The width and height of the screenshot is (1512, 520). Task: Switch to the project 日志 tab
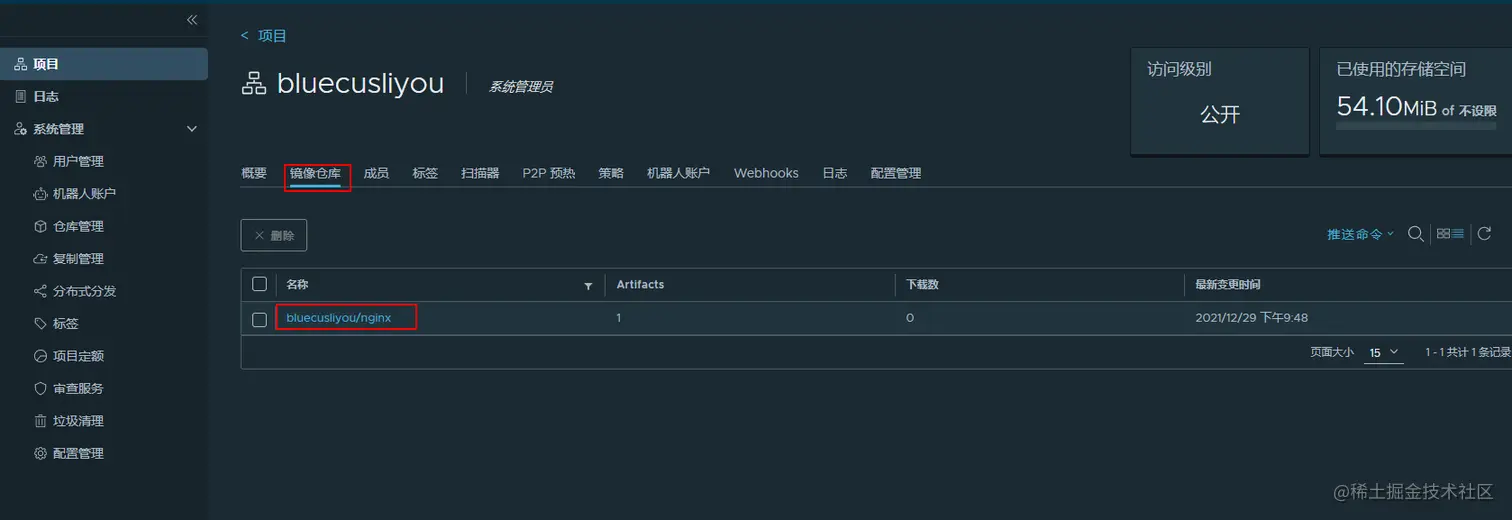(835, 173)
